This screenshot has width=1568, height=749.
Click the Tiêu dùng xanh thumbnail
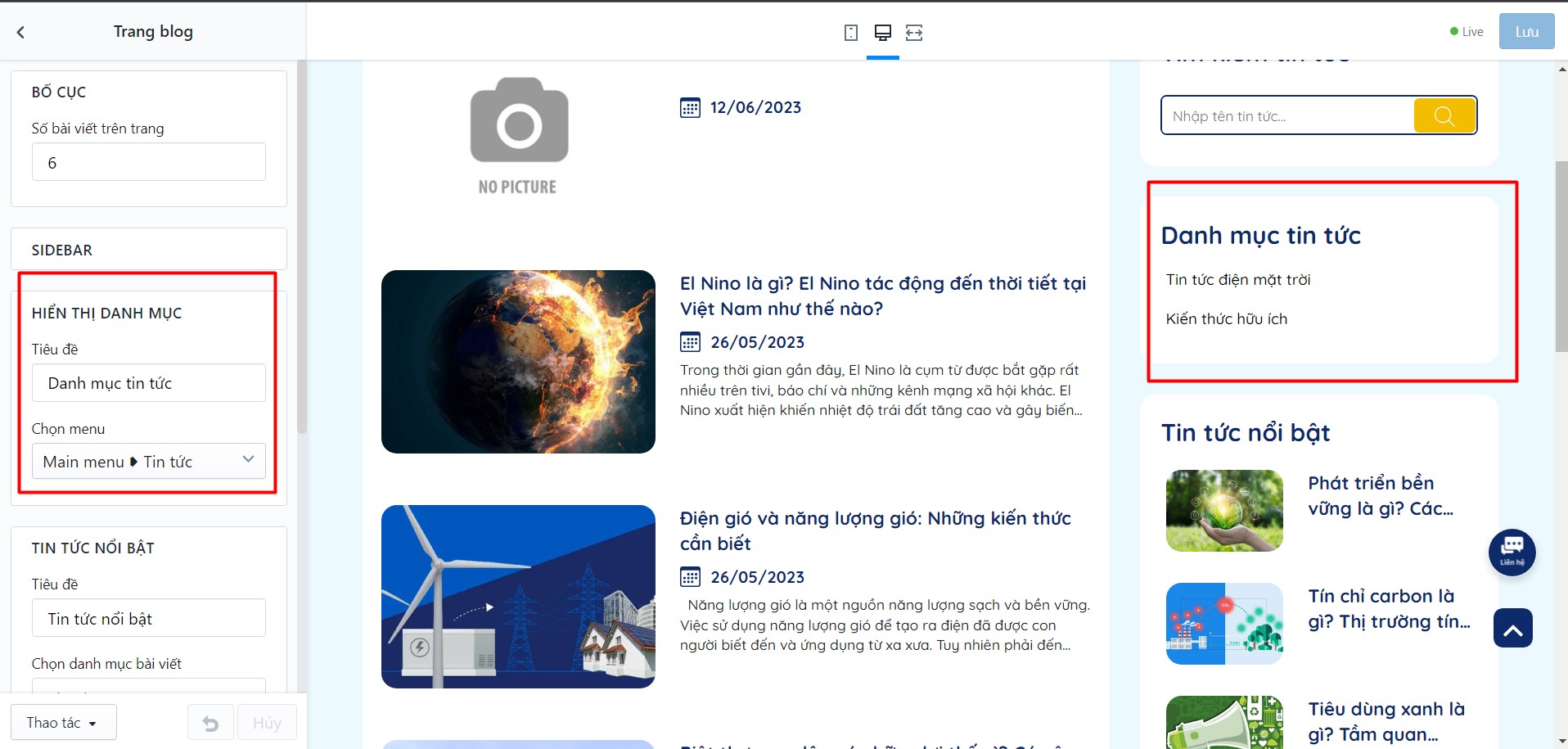click(x=1224, y=722)
